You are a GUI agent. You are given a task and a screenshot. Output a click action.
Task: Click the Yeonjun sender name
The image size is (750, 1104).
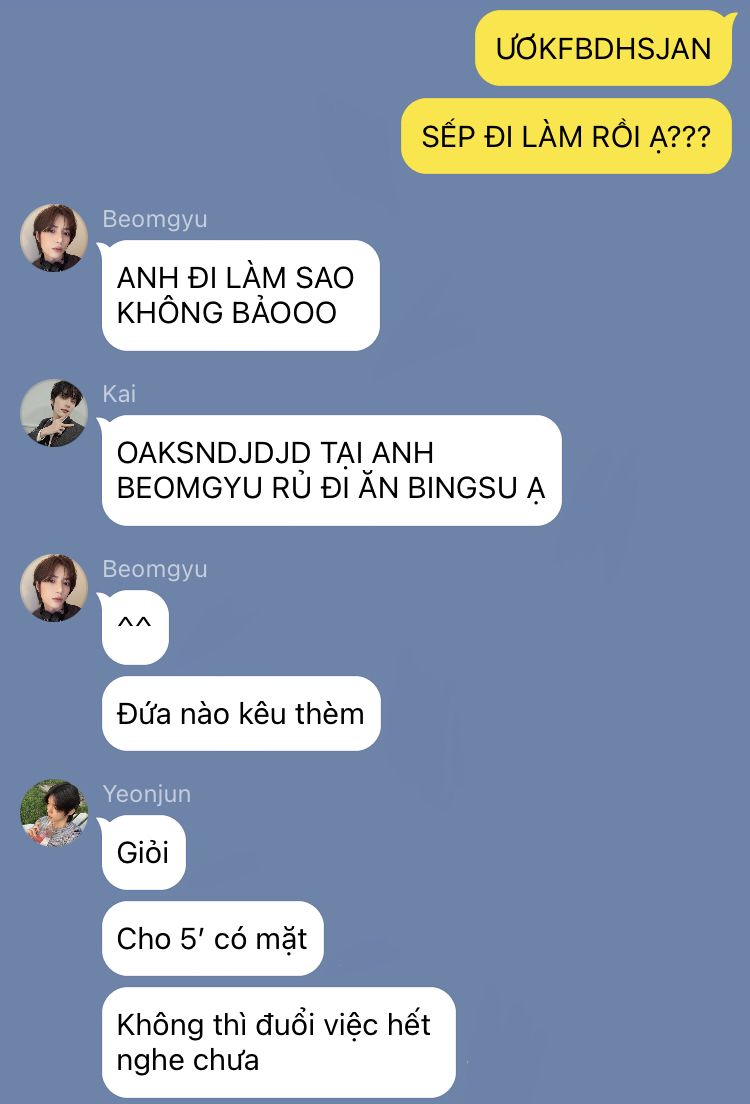(146, 794)
